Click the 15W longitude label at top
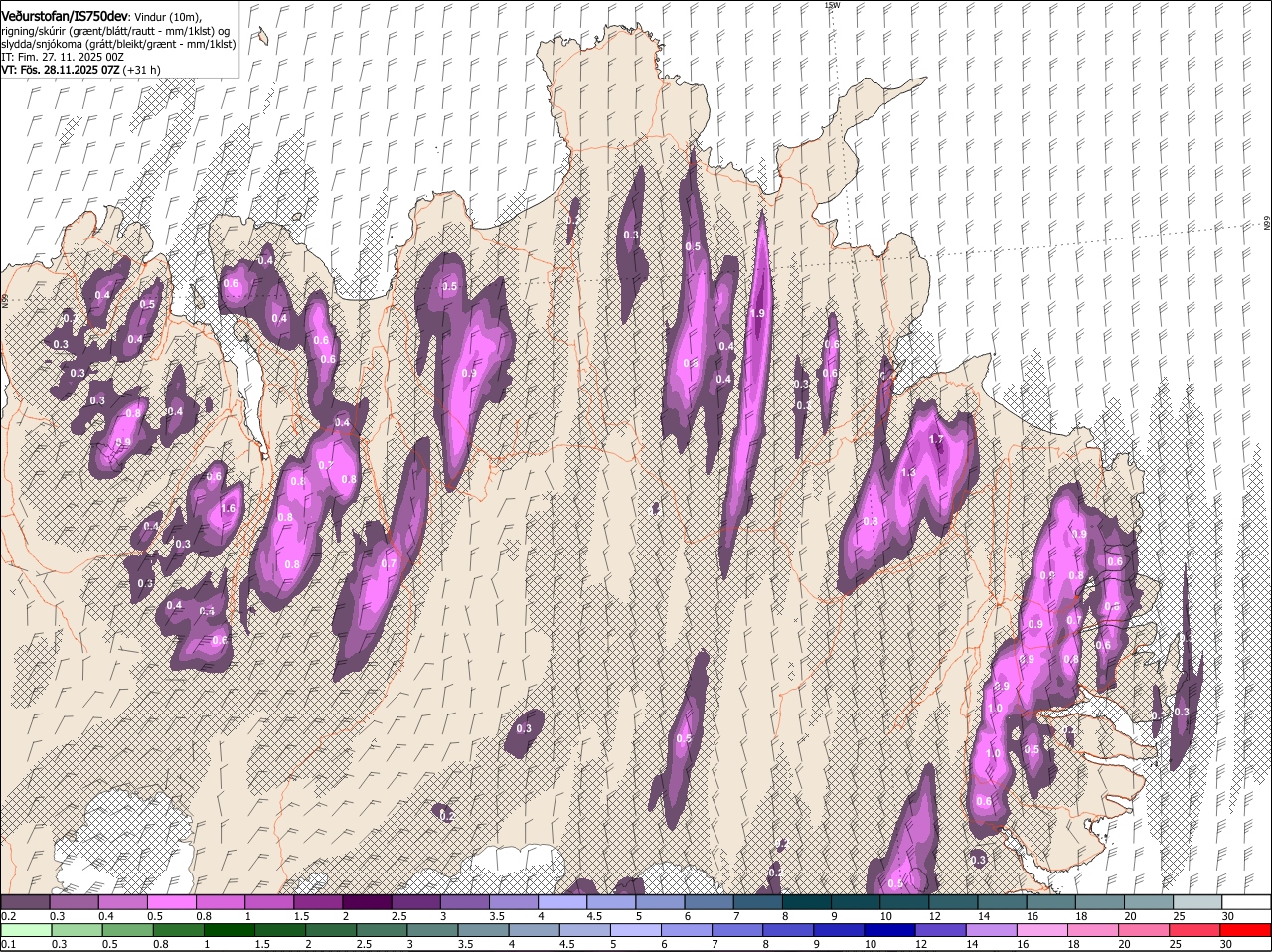1272x952 pixels. (832, 5)
